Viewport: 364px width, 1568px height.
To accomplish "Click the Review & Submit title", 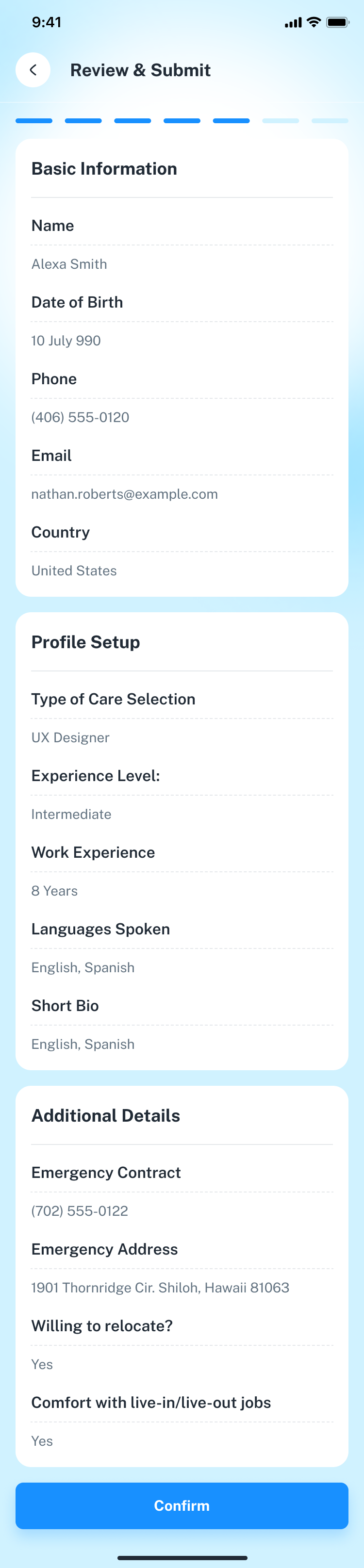I will (x=141, y=71).
